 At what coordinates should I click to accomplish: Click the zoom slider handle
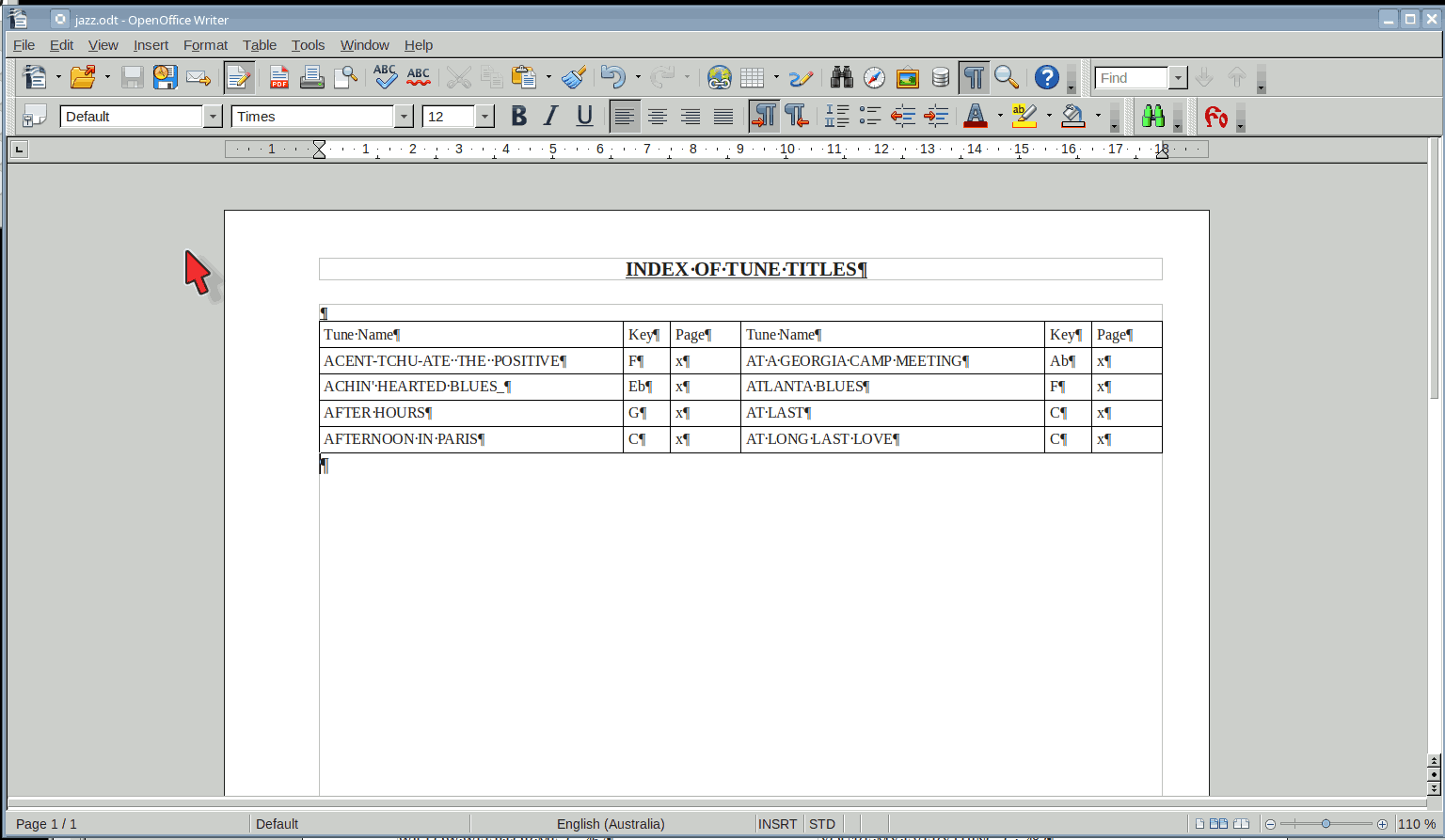click(1326, 823)
